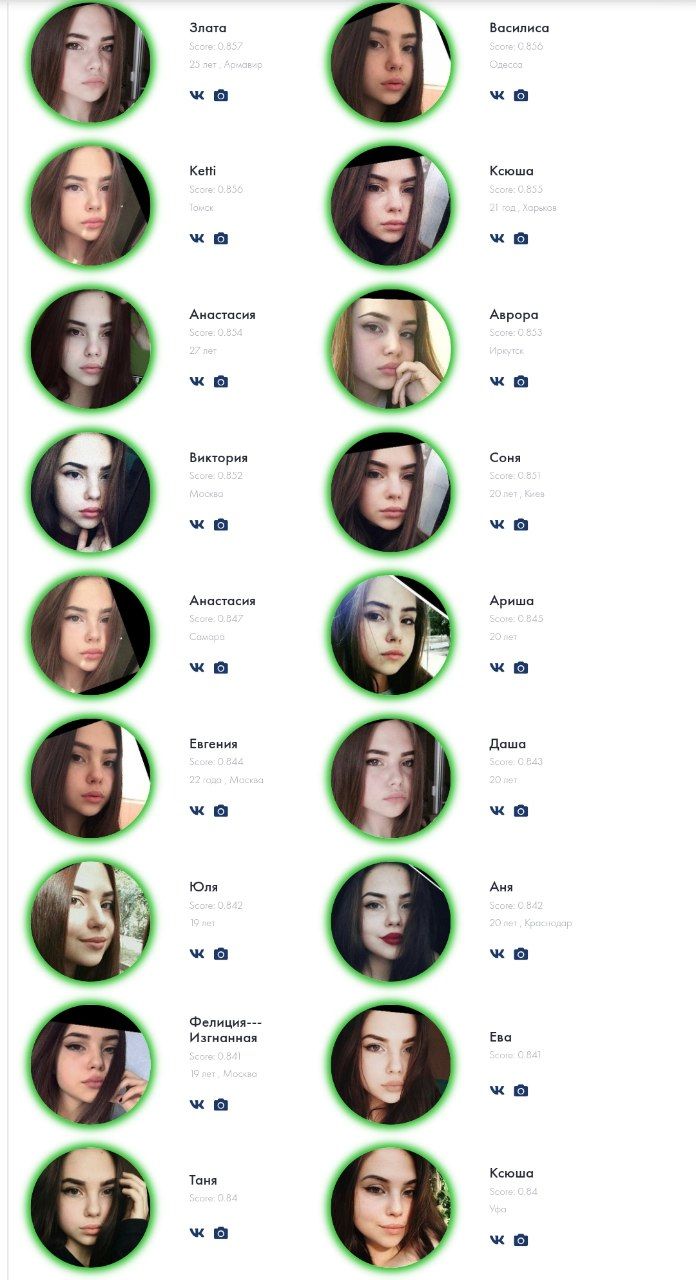Image resolution: width=696 pixels, height=1280 pixels.
Task: Open the Злата name link
Action: [x=208, y=28]
